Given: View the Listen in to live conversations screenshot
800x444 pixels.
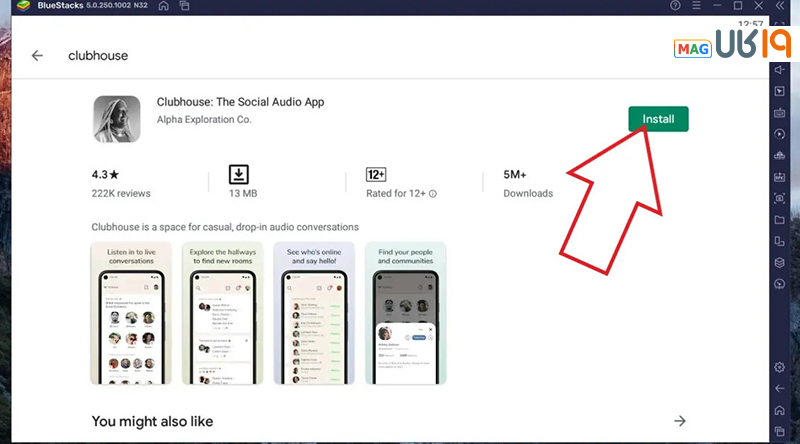Looking at the screenshot, I should (131, 313).
